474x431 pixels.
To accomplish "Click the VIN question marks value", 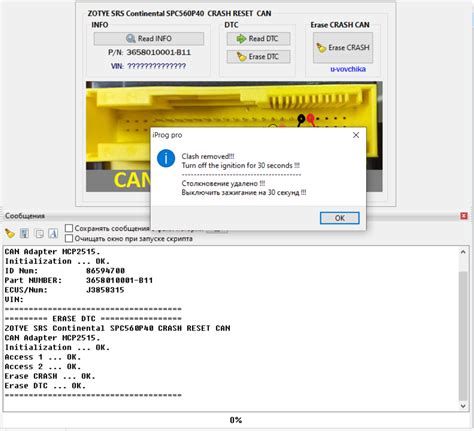I will pos(157,66).
